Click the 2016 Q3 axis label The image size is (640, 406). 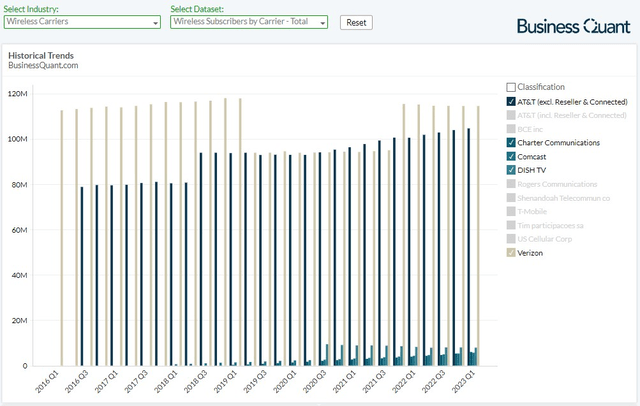[x=77, y=382]
